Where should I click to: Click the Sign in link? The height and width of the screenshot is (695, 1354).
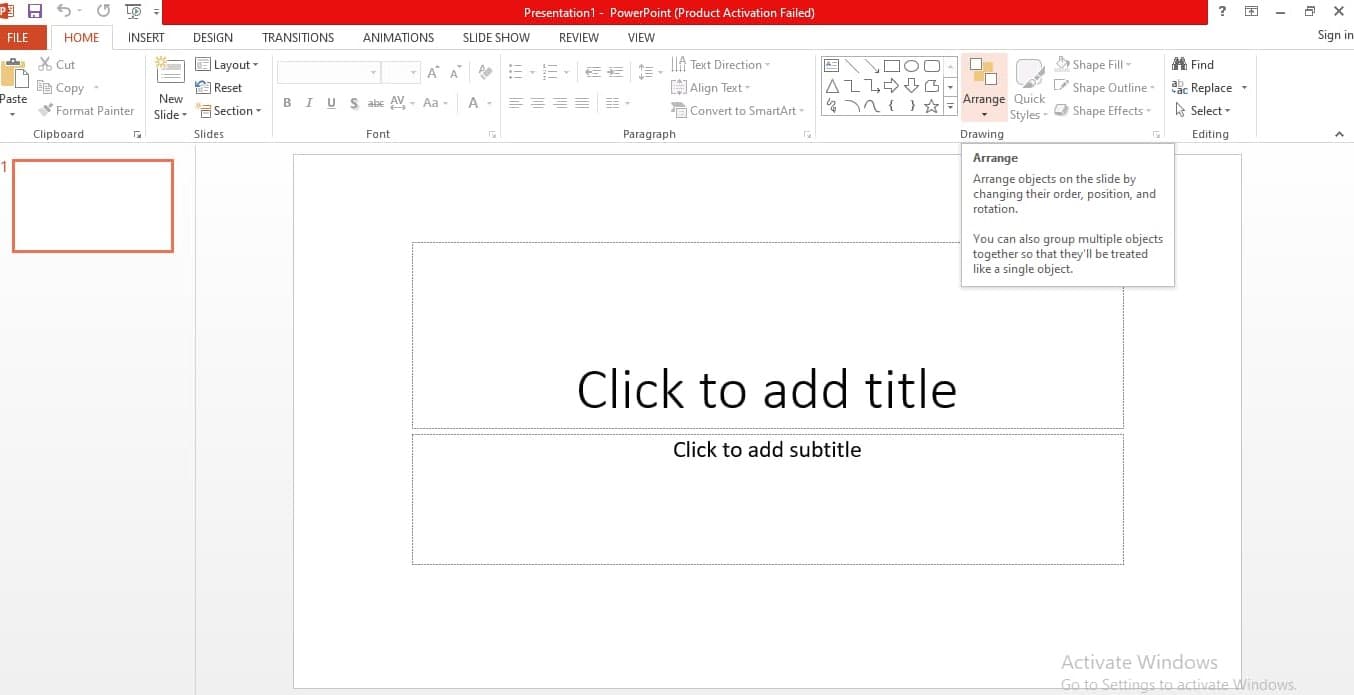pos(1334,35)
